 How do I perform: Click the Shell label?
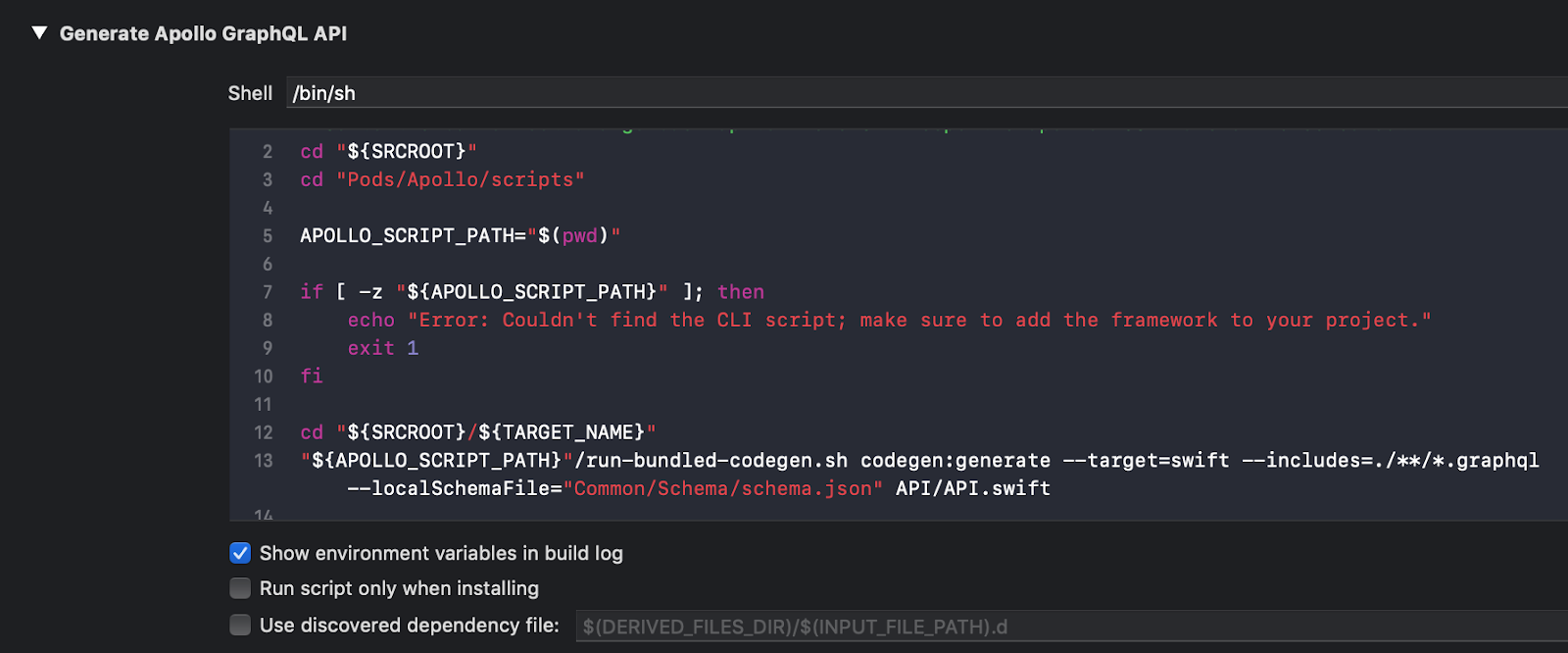click(250, 93)
